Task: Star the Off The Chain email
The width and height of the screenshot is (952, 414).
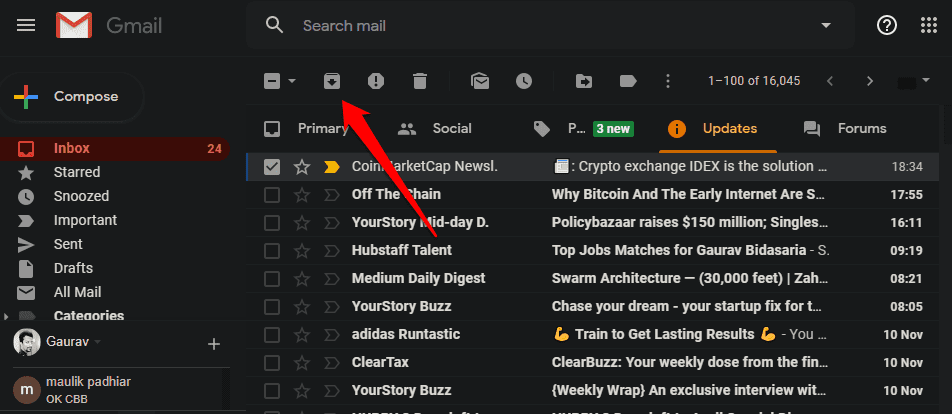Action: (302, 195)
